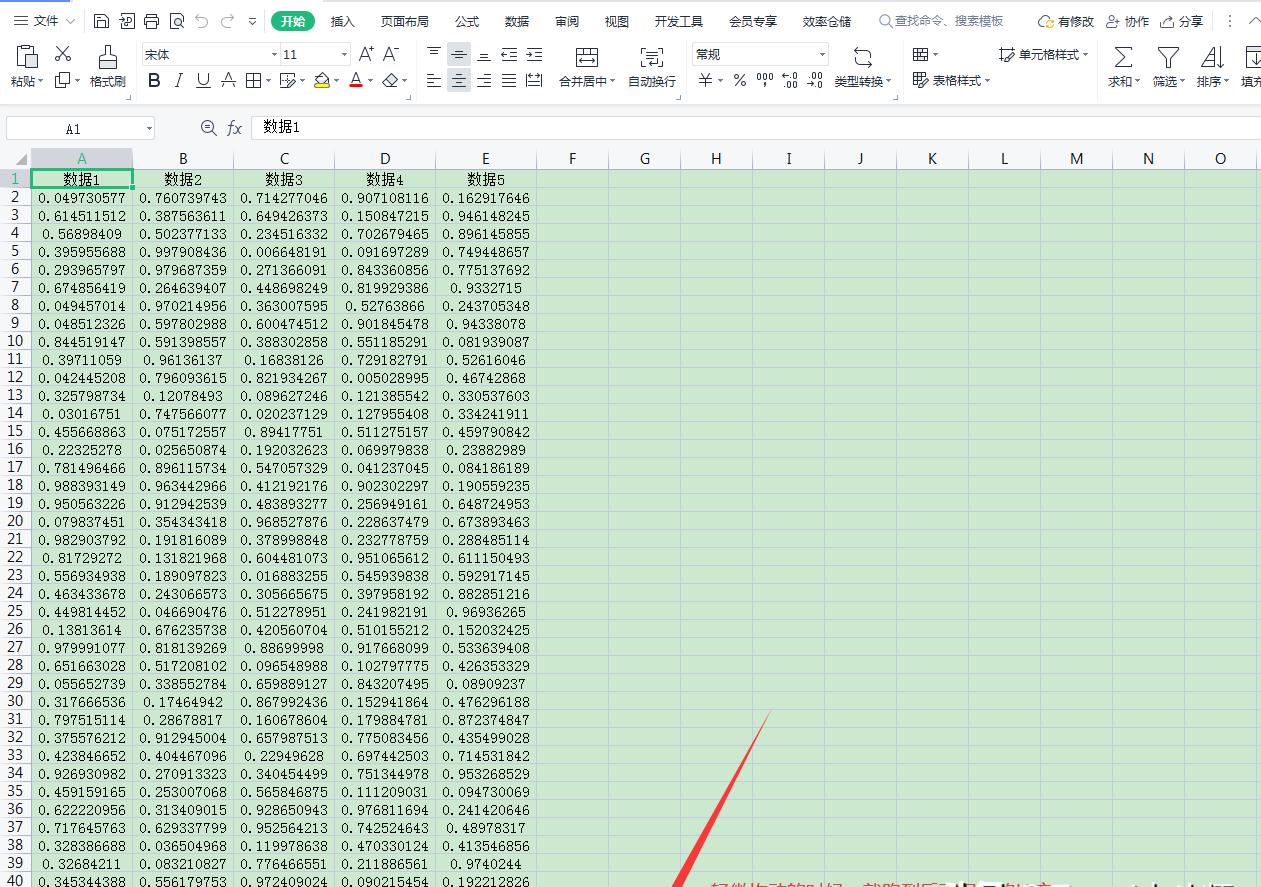
Task: Switch to the 公式 tab
Action: click(x=467, y=21)
